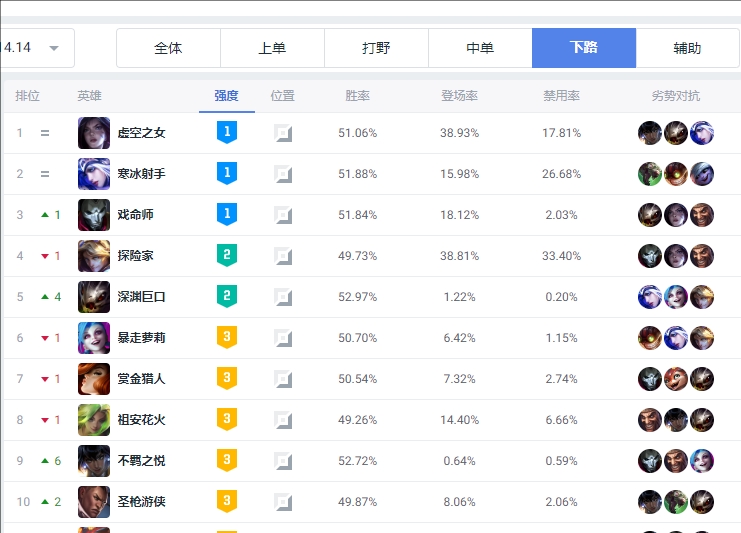Open 暴走萝莉 champion portrait
This screenshot has width=741, height=533.
coord(94,338)
